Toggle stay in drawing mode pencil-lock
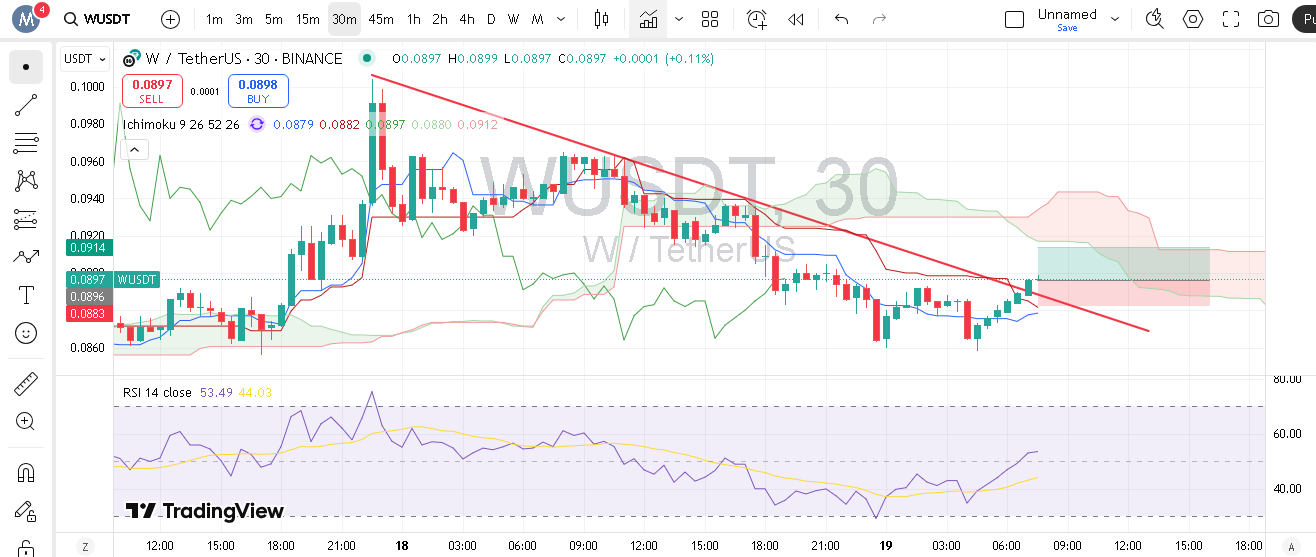This screenshot has width=1316, height=557. [26, 511]
